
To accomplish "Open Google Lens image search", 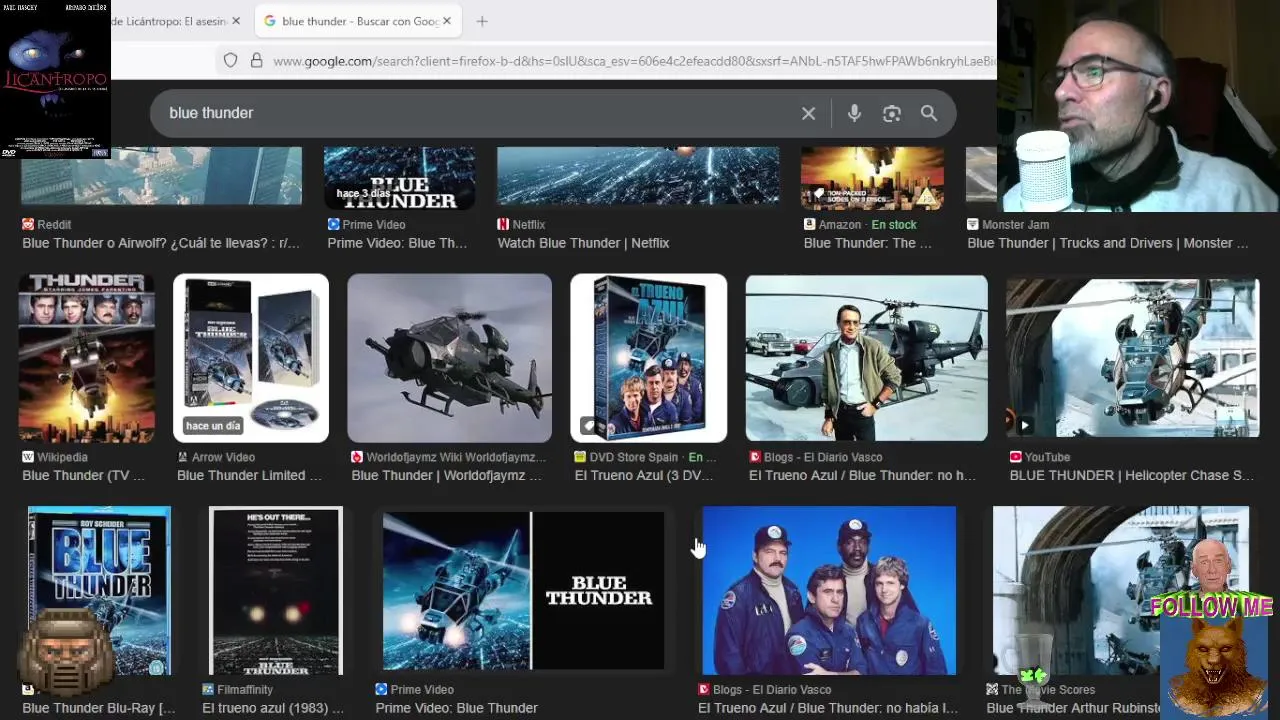I will point(891,113).
